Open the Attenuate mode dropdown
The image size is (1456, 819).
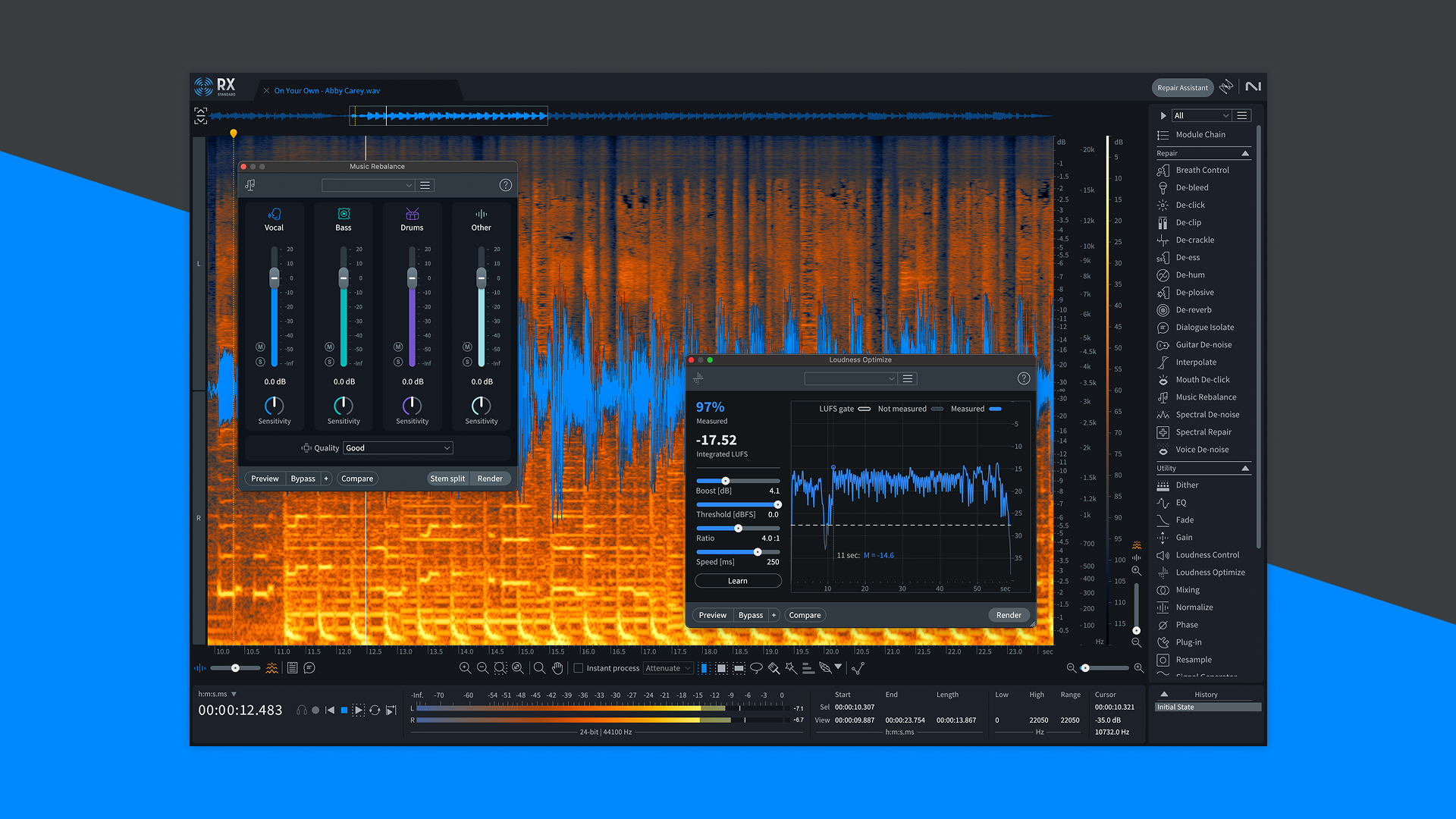[667, 668]
